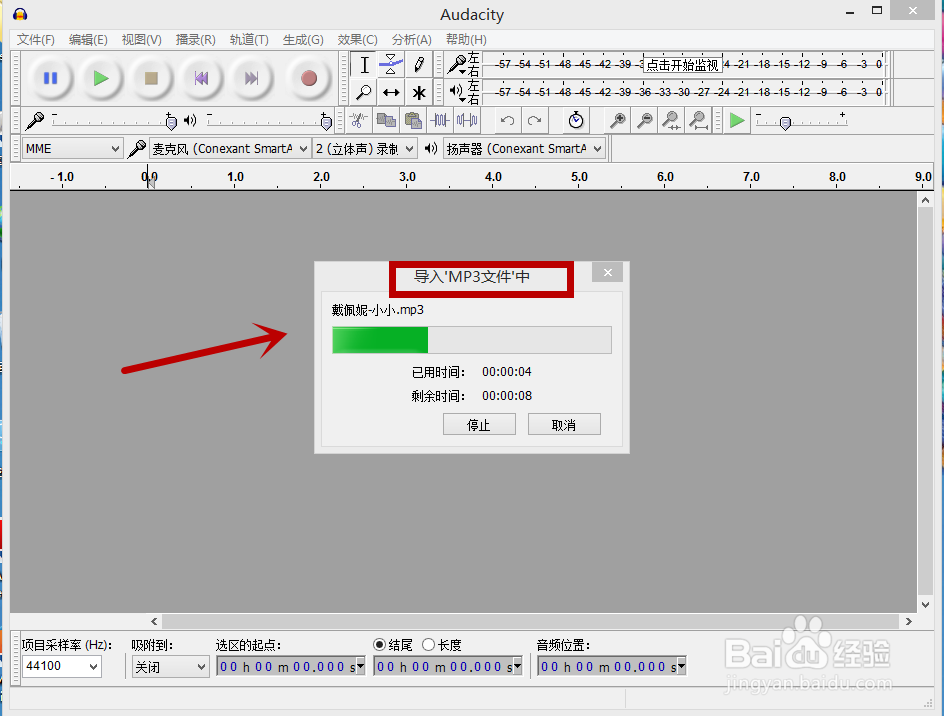
Task: Click the Fit Selection zoom icon
Action: click(671, 120)
